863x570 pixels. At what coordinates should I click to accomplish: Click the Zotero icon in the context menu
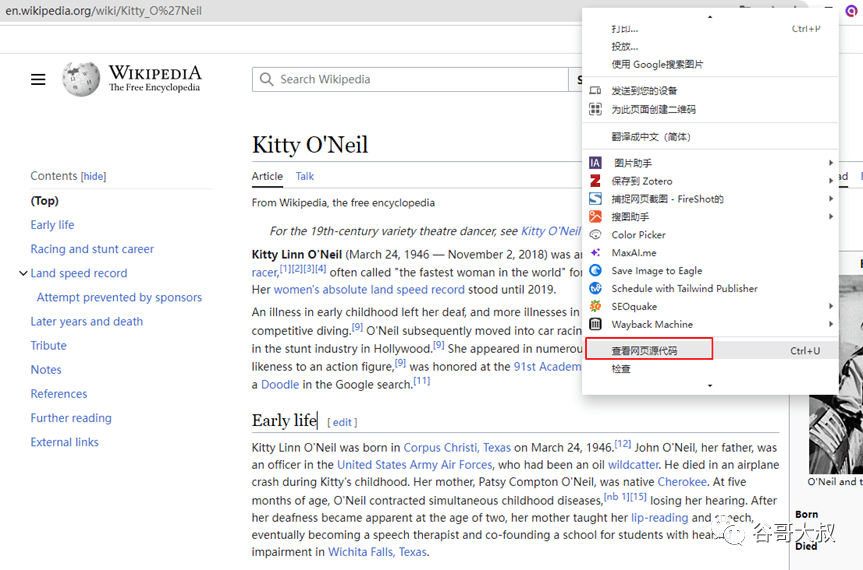pyautogui.click(x=595, y=181)
